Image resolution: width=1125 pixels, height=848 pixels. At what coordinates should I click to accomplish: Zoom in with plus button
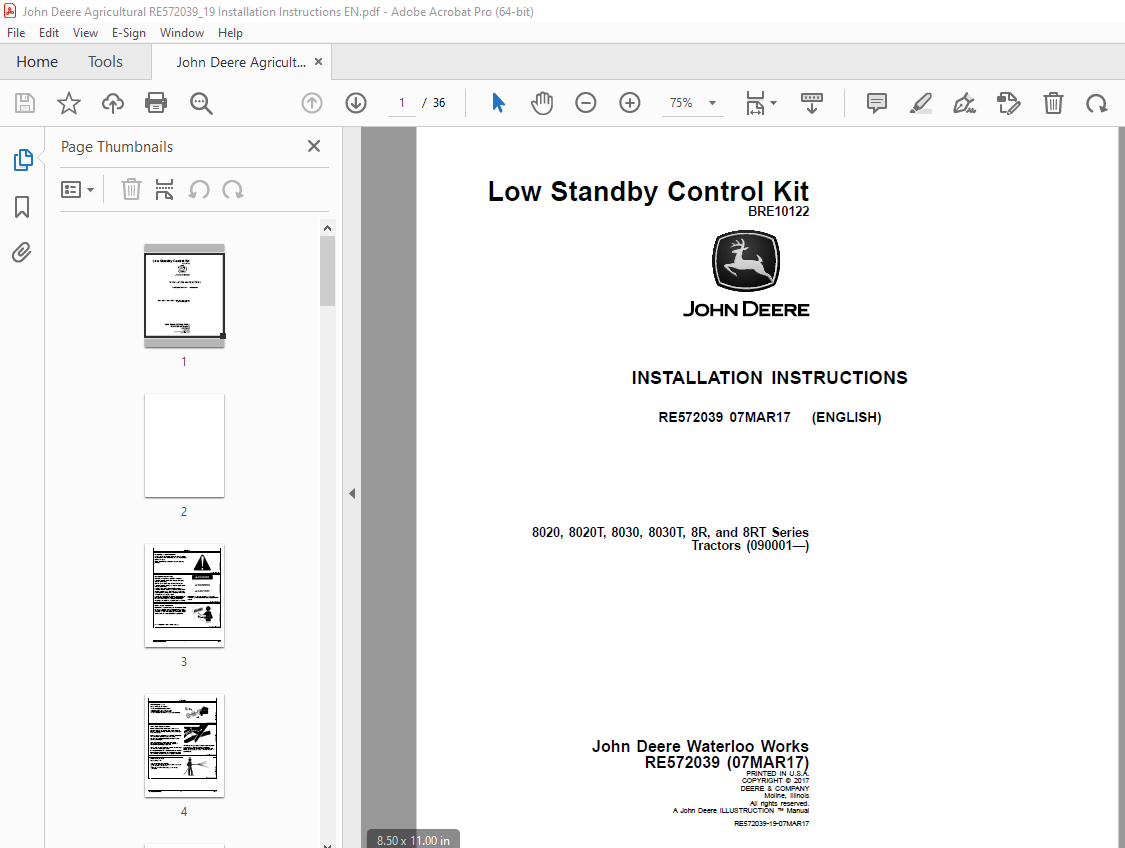(x=630, y=103)
